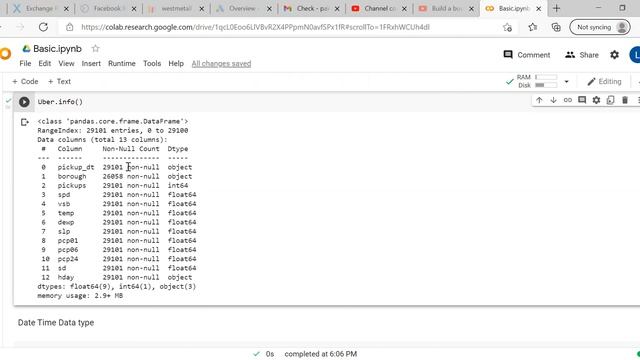
Task: Open the Insert menu
Action: (x=91, y=64)
